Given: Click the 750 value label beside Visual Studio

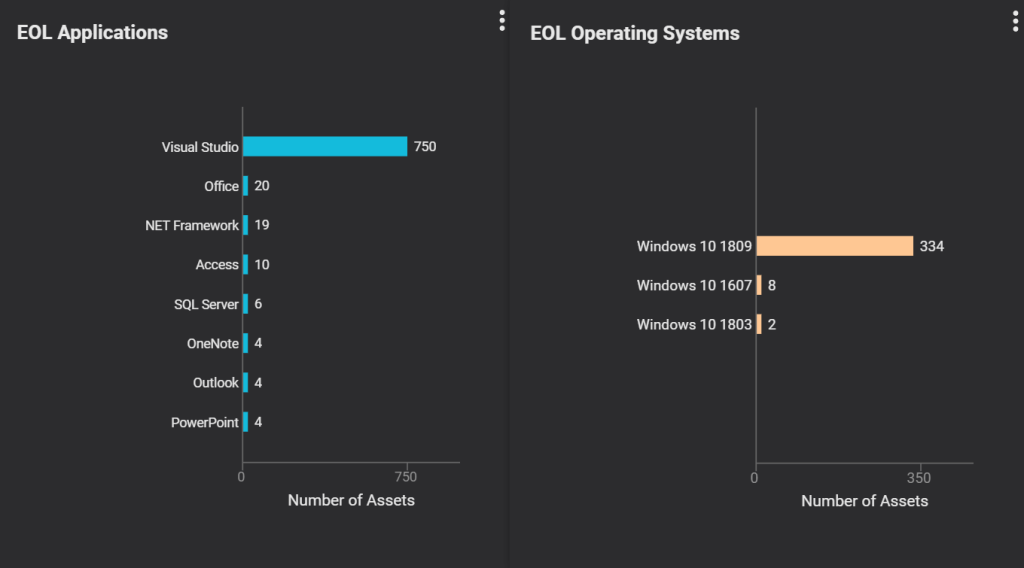Looking at the screenshot, I should click(x=425, y=147).
